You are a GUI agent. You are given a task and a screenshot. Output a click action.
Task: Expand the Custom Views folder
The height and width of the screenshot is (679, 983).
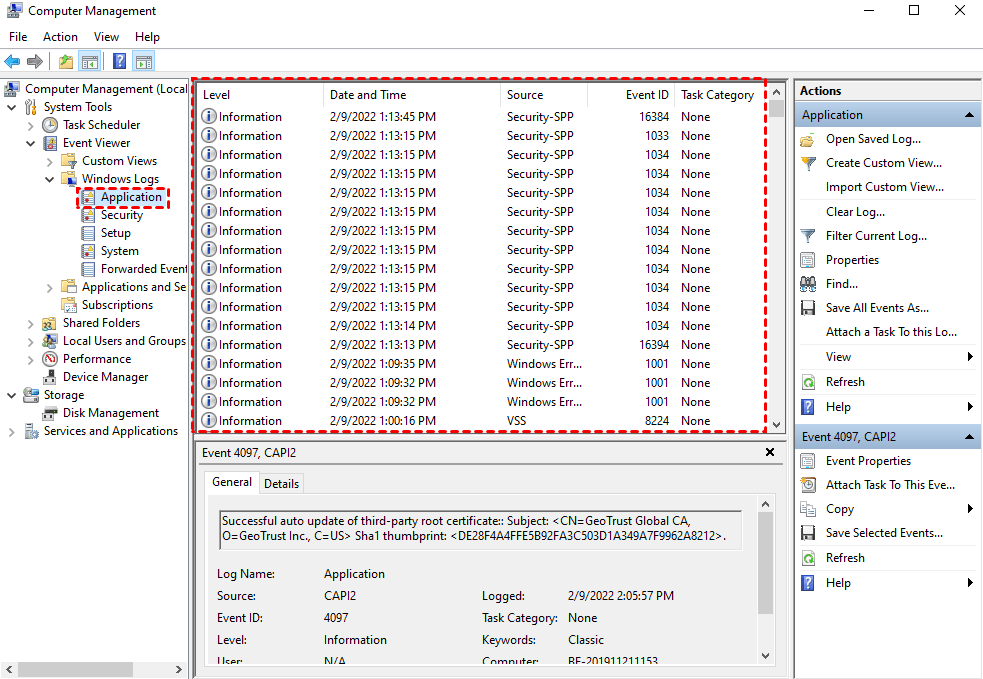pos(49,161)
